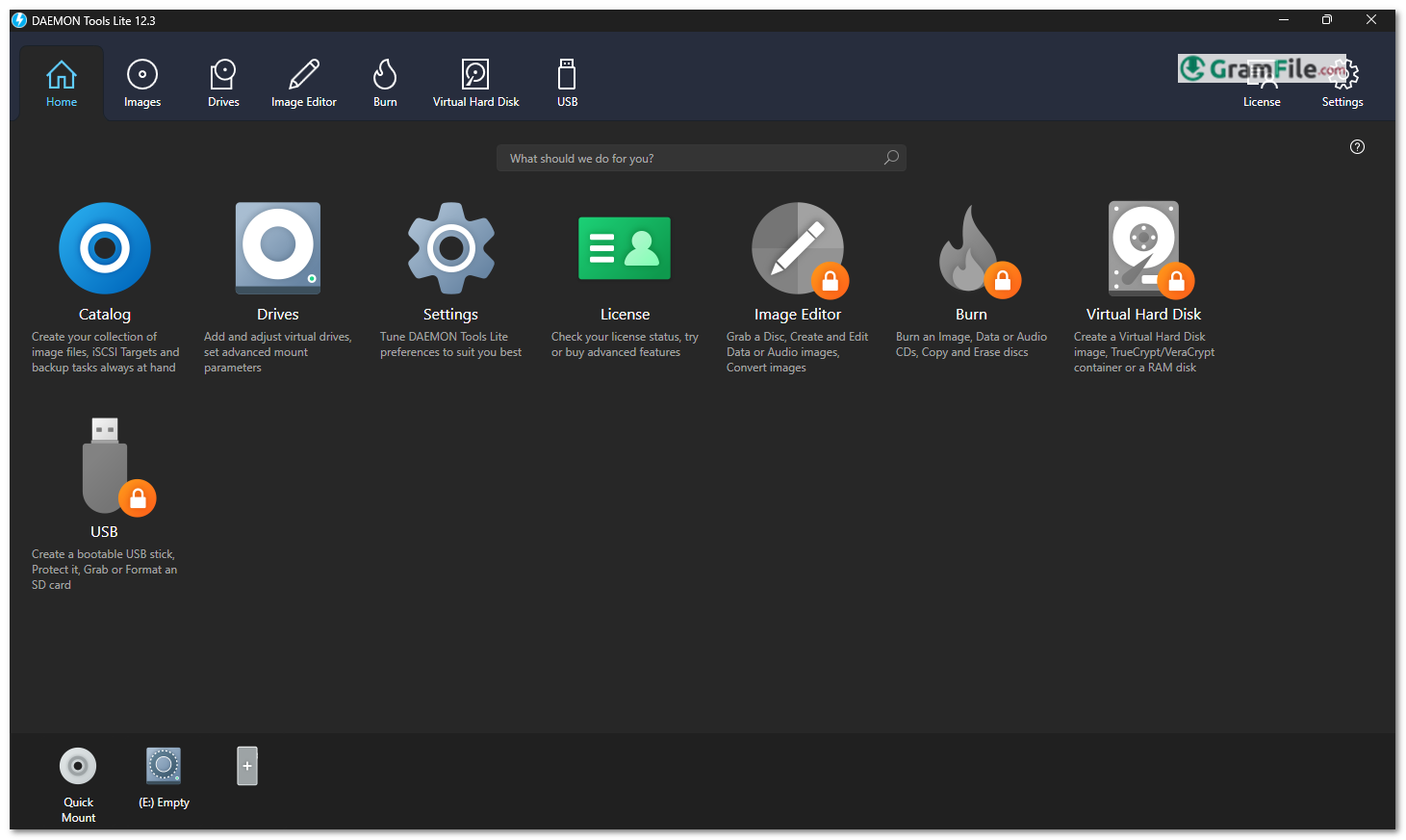Viewport: 1406px width, 840px height.
Task: Select the (E:) Empty virtual drive
Action: click(164, 767)
